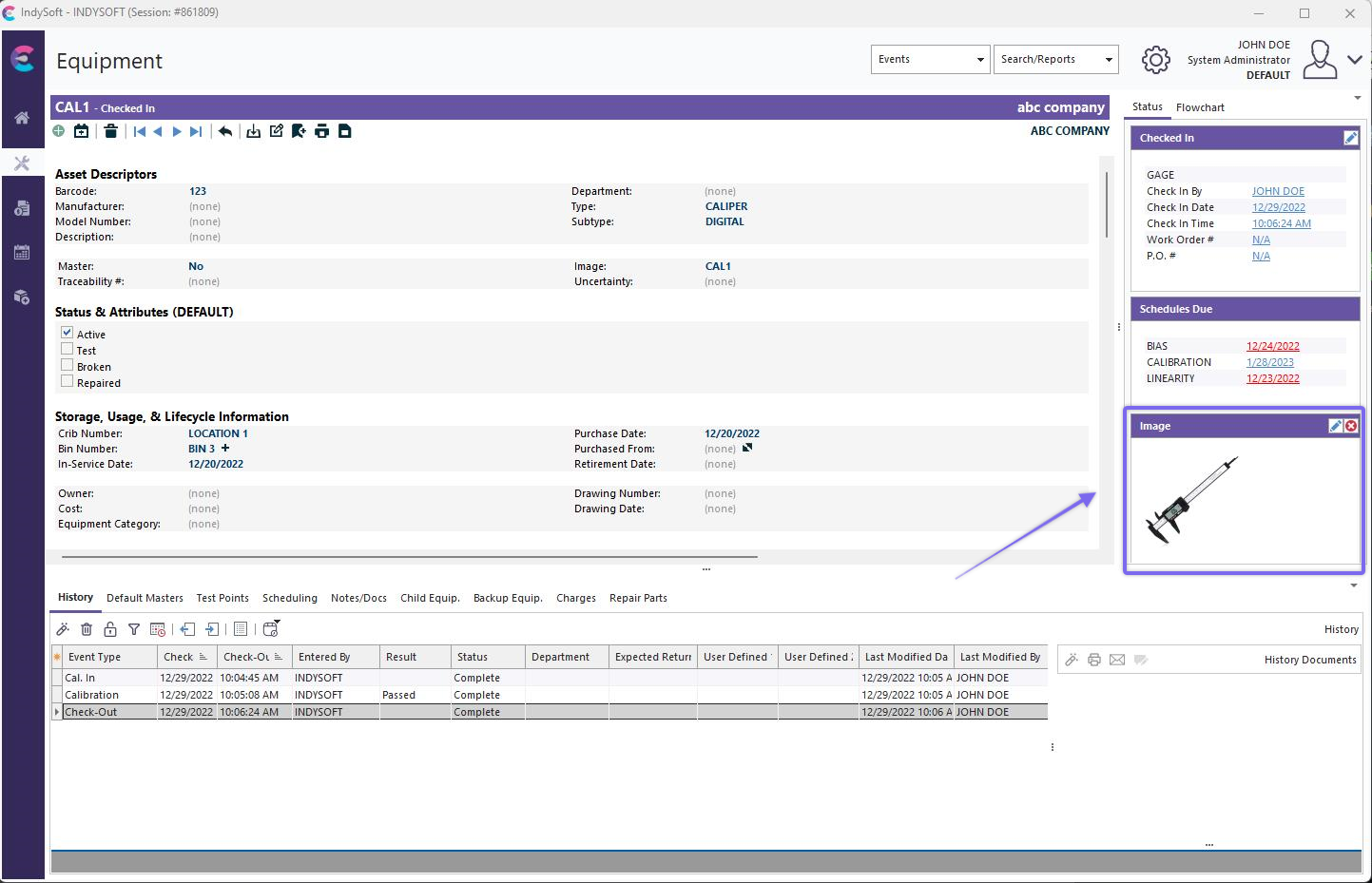The image size is (1372, 883).
Task: Delete the equipment record using trash icon
Action: (110, 131)
